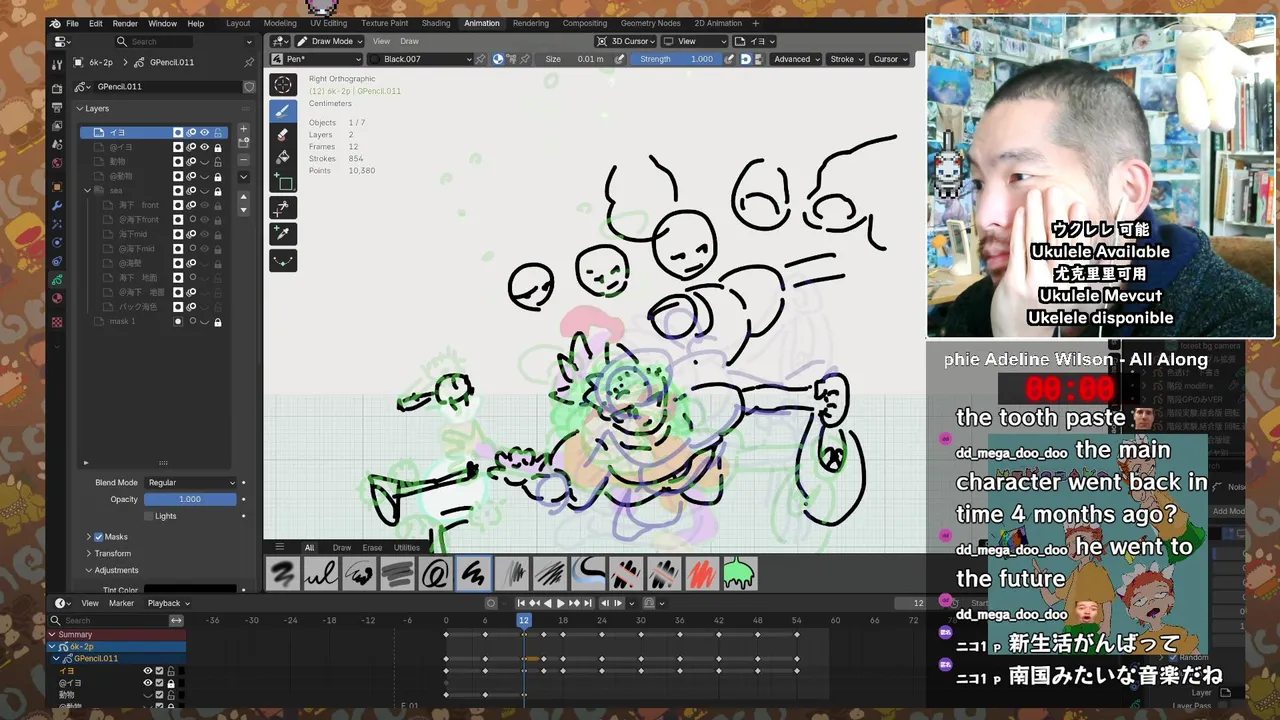Open the Render menu

125,23
